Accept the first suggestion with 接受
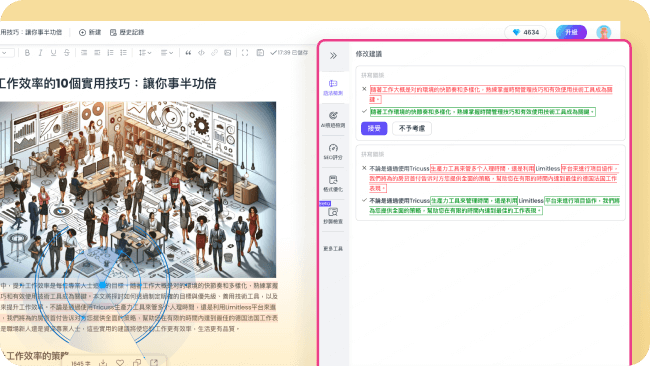Screen dimensions: 650x366 (x=374, y=128)
